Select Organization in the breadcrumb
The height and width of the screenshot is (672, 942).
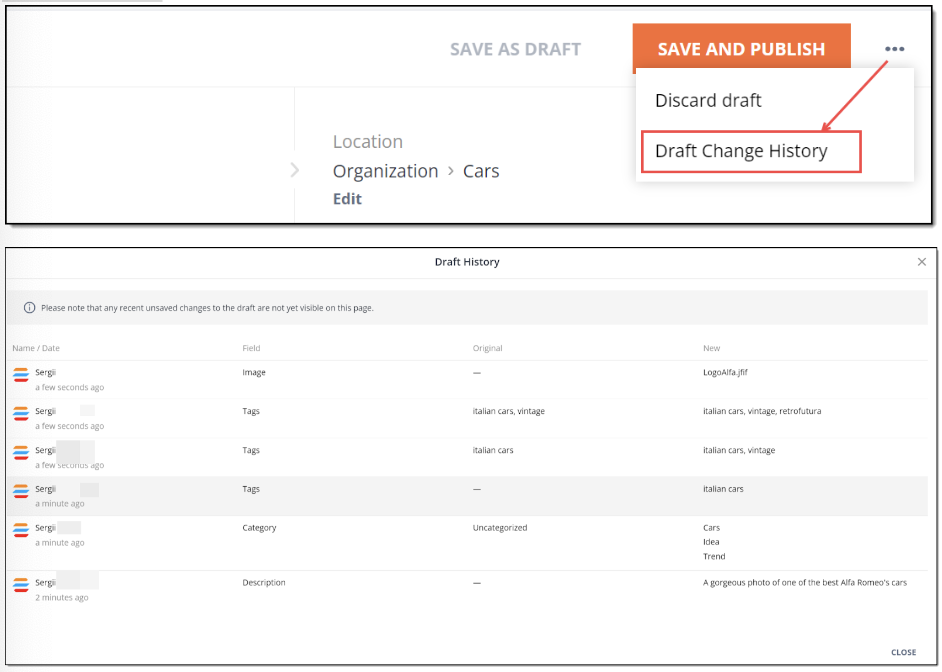pos(385,170)
